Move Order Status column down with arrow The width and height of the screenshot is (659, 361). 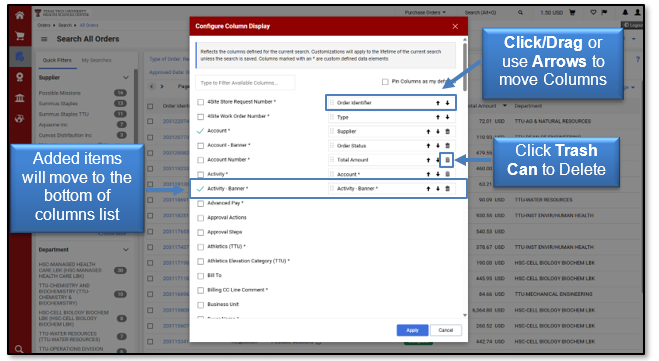pos(438,146)
